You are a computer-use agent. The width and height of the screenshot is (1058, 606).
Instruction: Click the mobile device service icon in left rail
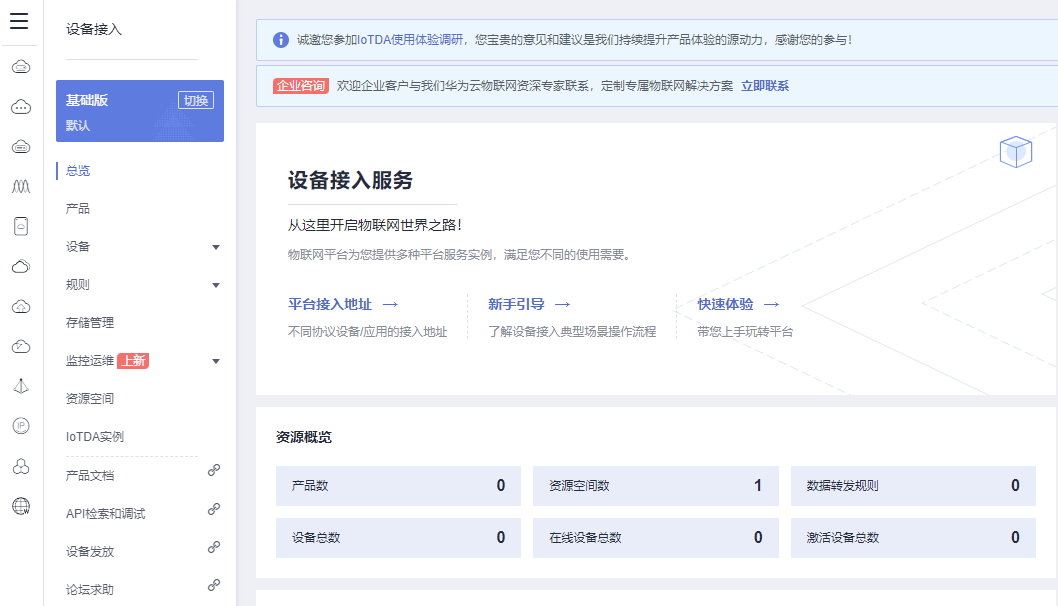coord(21,226)
